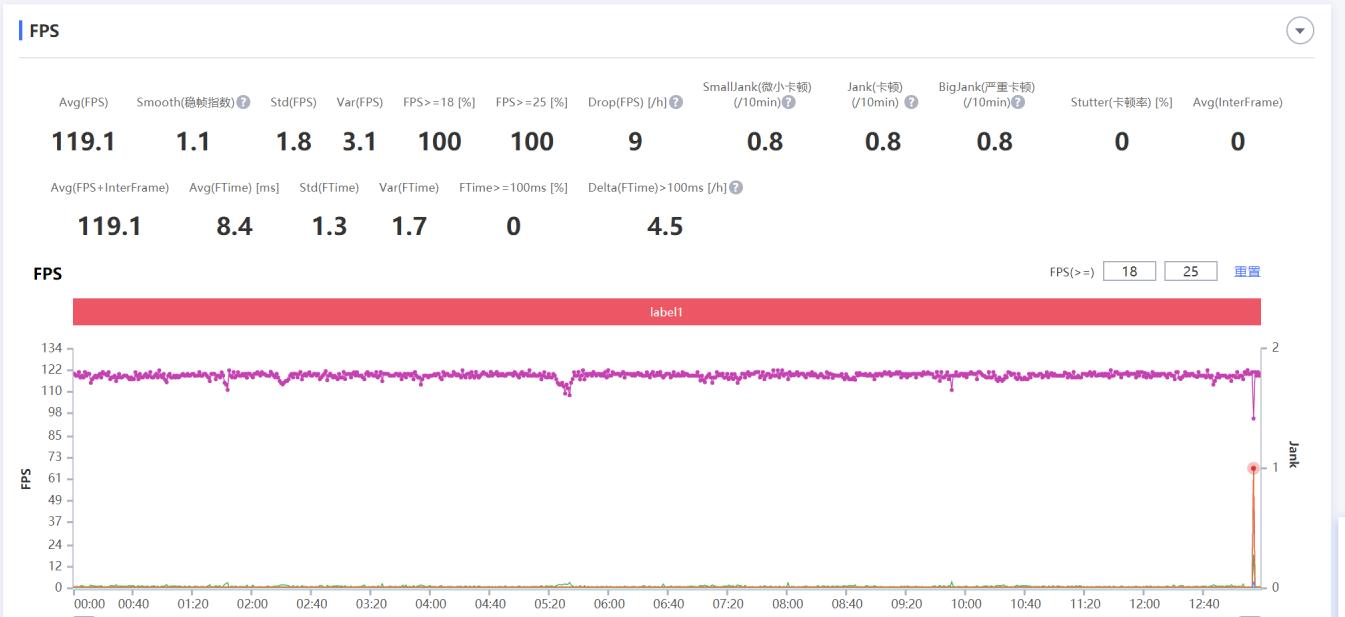Click the 10:00 mark on time axis

click(966, 604)
